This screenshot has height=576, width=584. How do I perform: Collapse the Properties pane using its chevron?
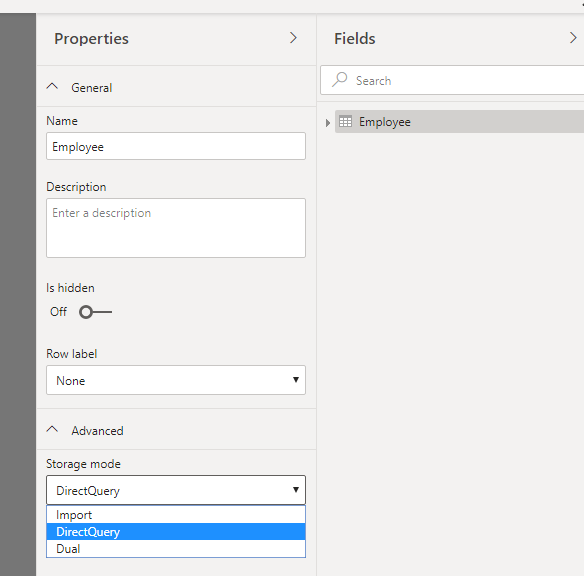(293, 38)
